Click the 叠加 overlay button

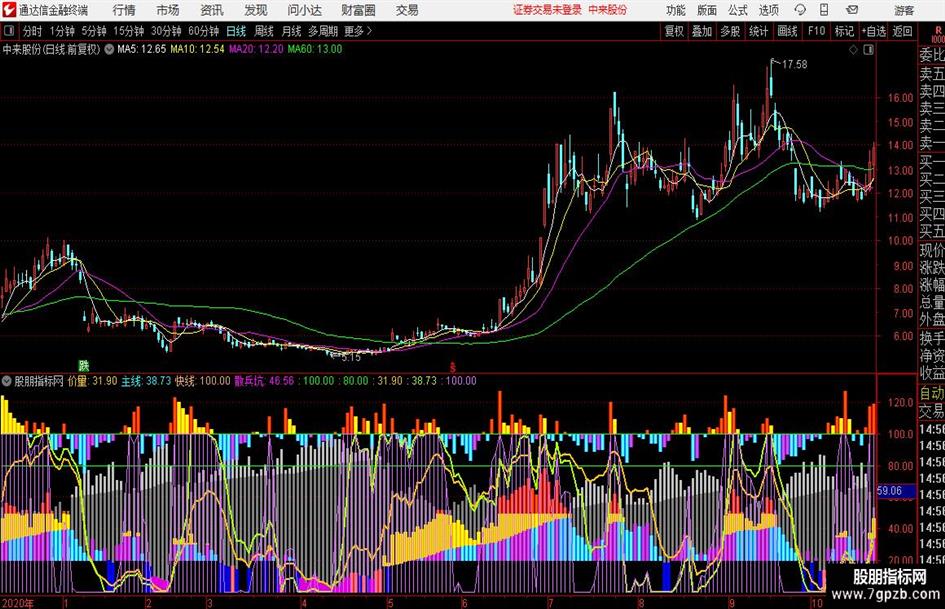click(702, 31)
